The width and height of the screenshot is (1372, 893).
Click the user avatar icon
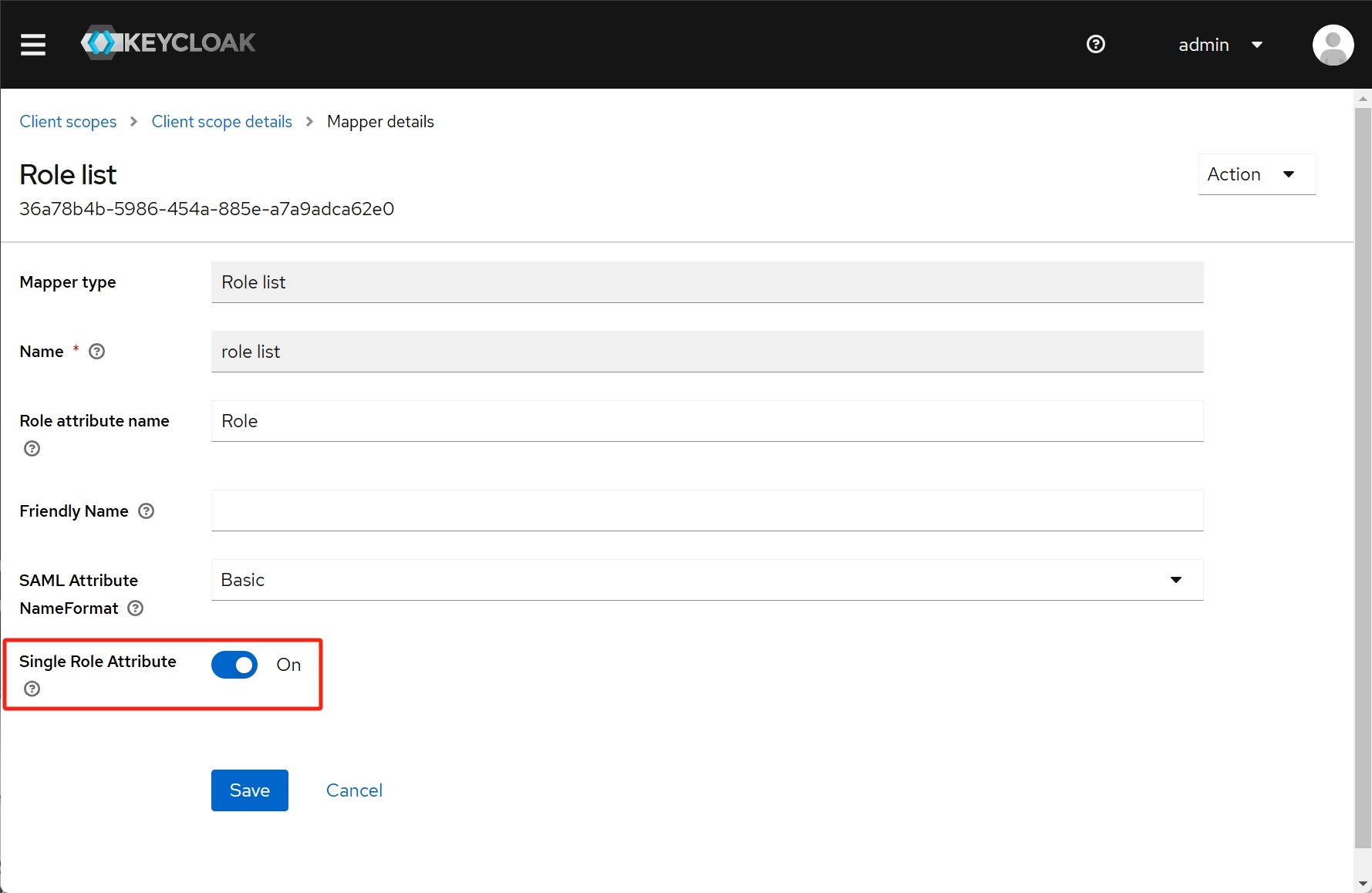click(x=1333, y=45)
